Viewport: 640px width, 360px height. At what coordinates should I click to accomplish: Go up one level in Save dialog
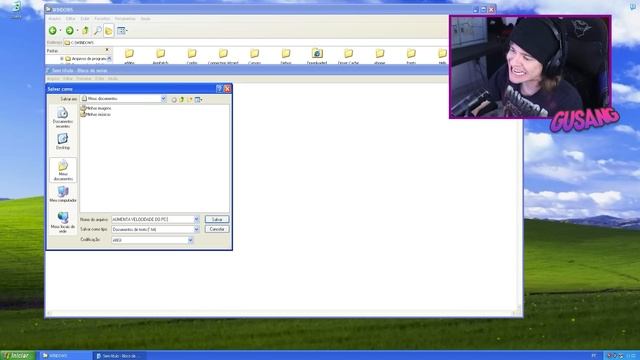182,100
